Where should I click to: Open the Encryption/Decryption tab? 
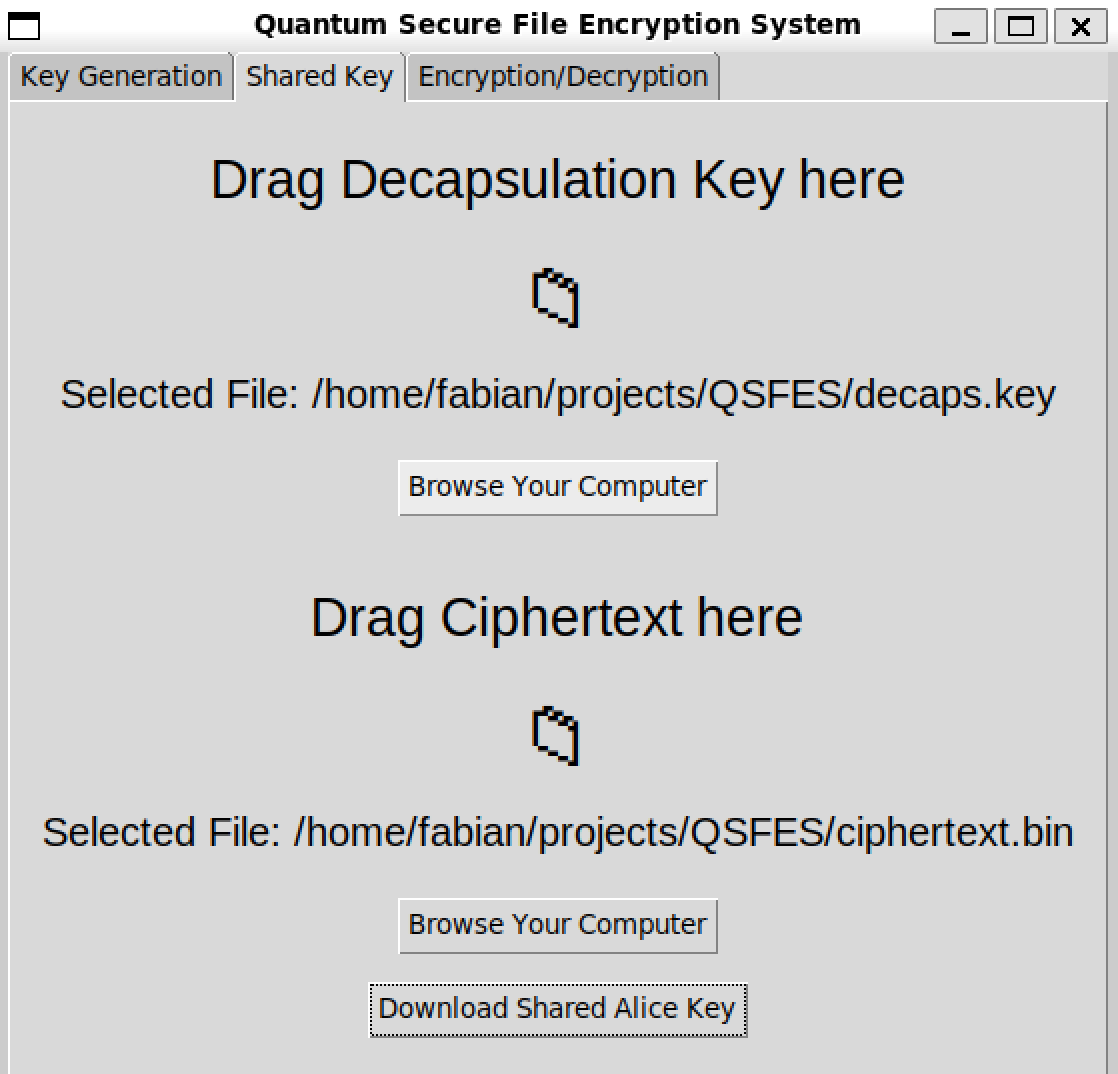563,77
